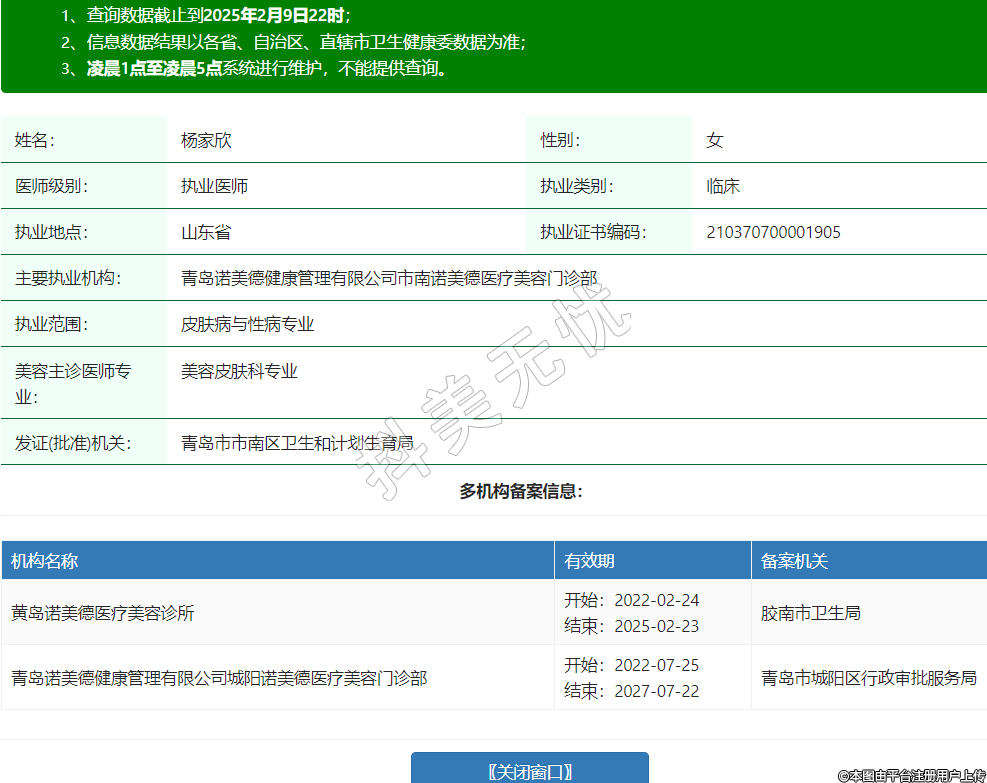
Task: Click the 关闭窗口 button
Action: coord(529,770)
